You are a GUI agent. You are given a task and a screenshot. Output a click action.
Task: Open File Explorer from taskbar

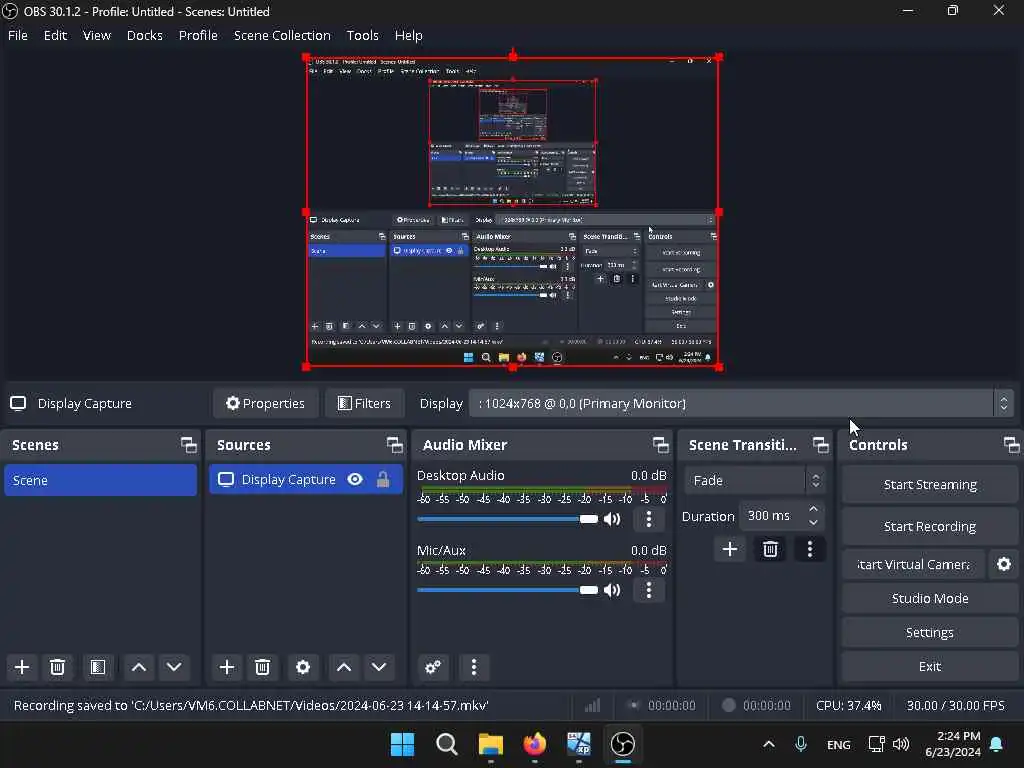tap(490, 744)
